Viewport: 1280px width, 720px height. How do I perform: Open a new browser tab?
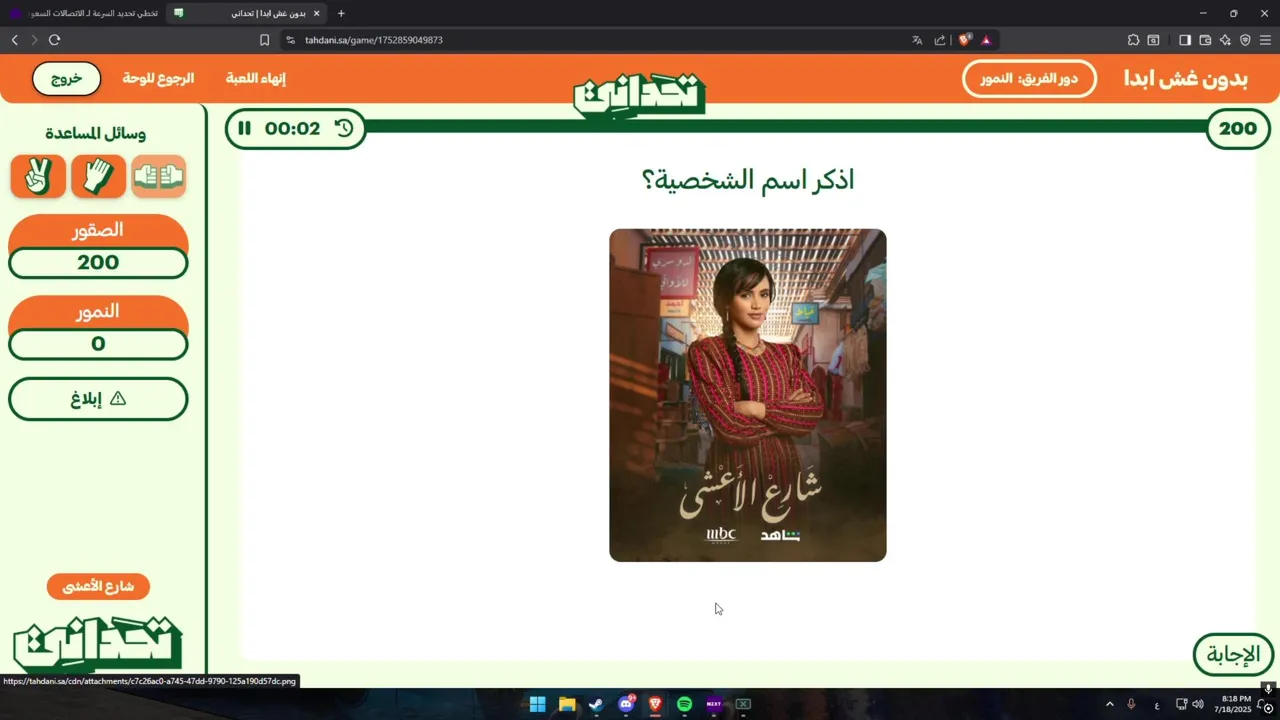coord(341,13)
